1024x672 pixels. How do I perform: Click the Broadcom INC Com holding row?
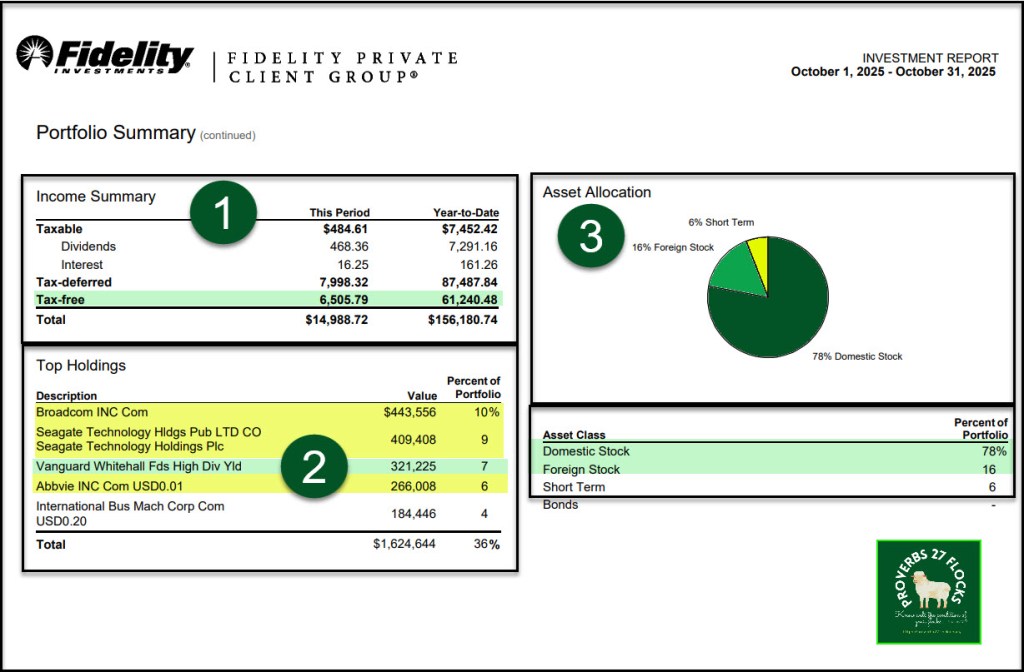pos(90,412)
